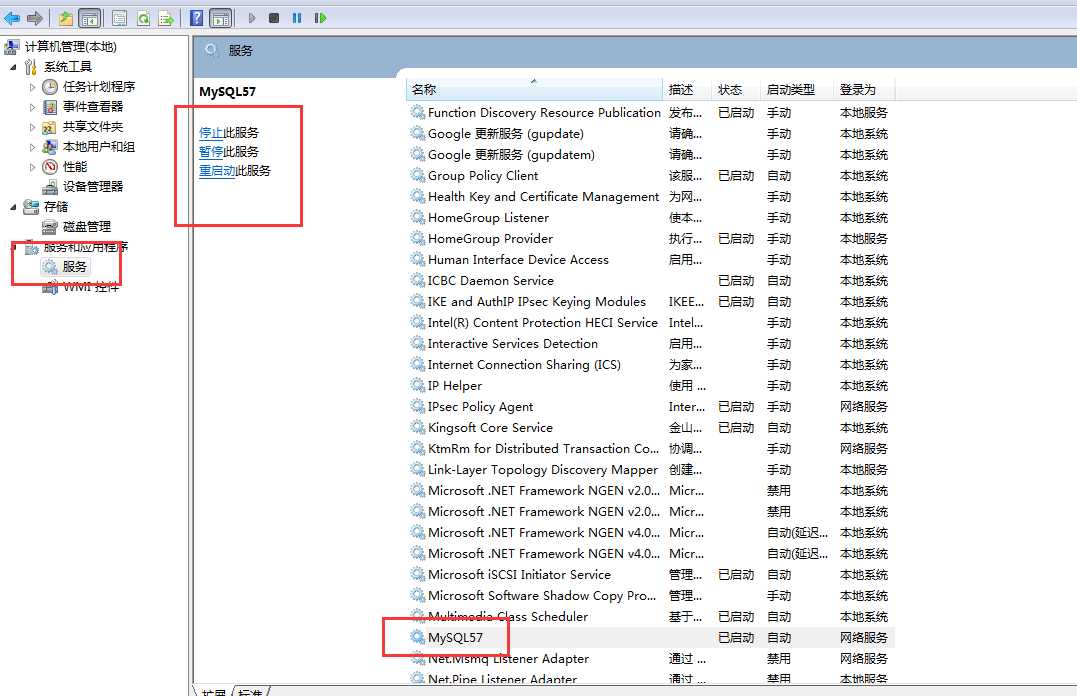
Task: Sort services by the 名称 column header
Action: tap(534, 89)
